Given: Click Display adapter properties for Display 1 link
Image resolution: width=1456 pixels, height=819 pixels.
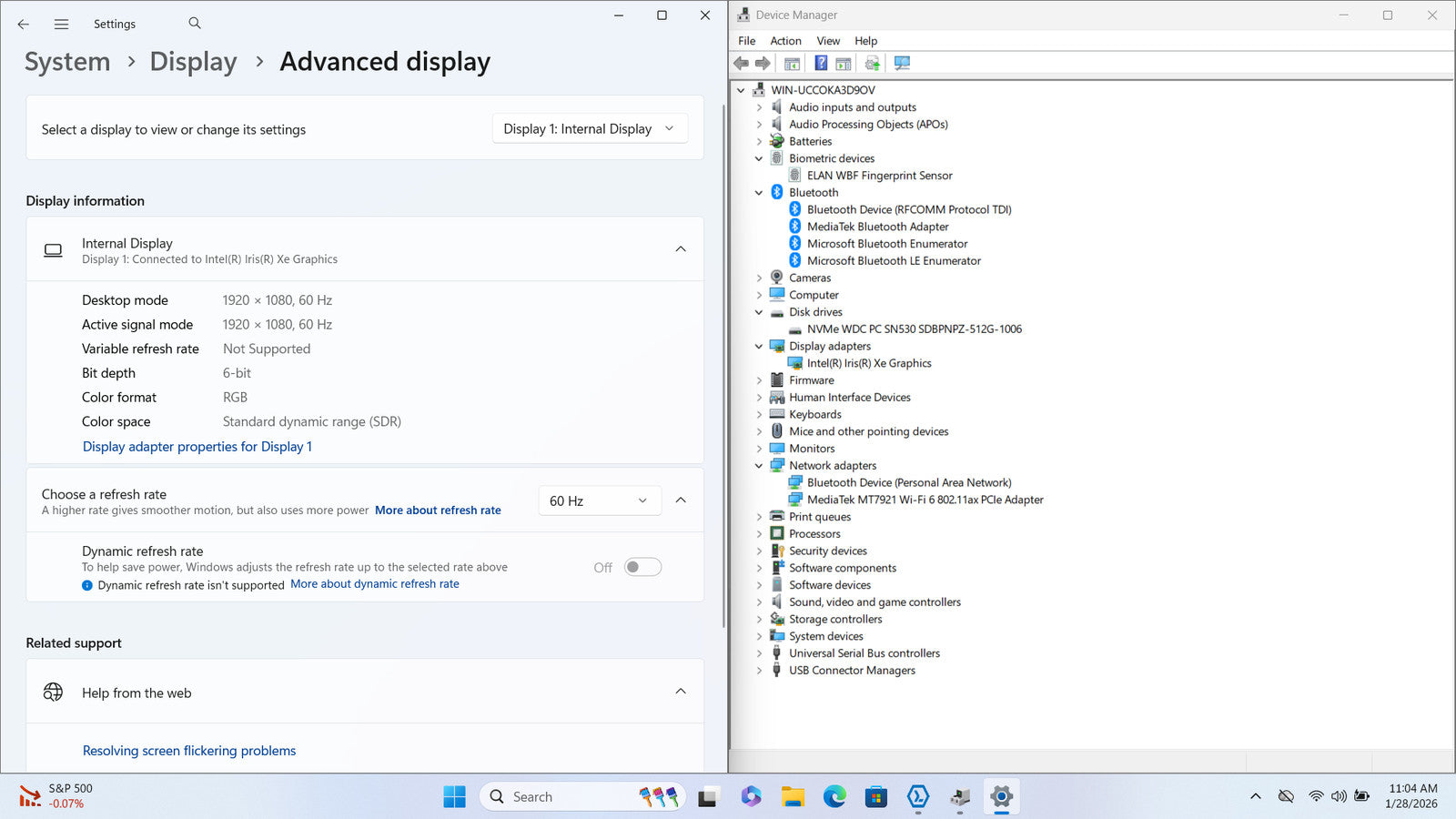Looking at the screenshot, I should point(197,447).
